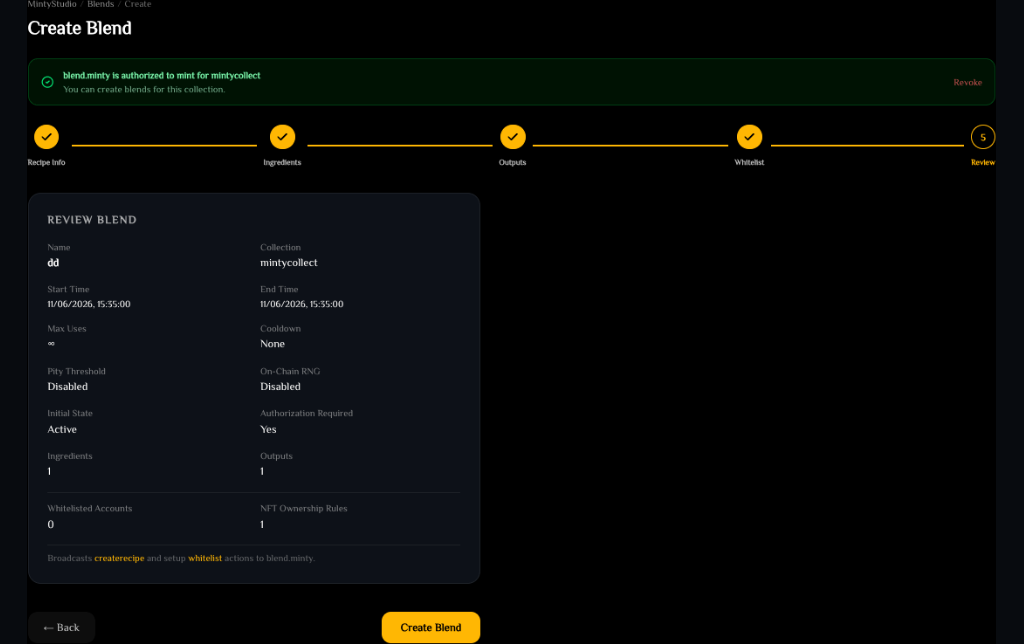Click the Review step label

(x=983, y=163)
